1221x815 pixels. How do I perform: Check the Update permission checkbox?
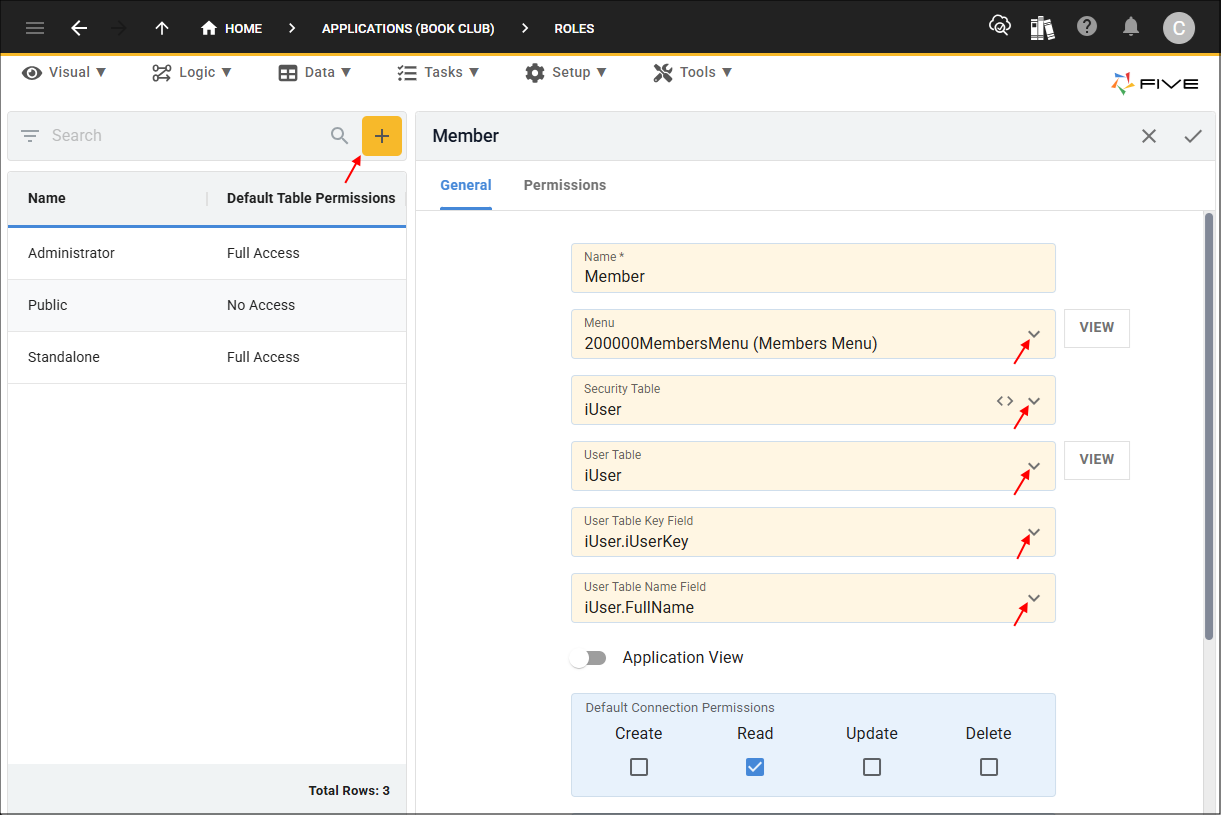[x=872, y=767]
